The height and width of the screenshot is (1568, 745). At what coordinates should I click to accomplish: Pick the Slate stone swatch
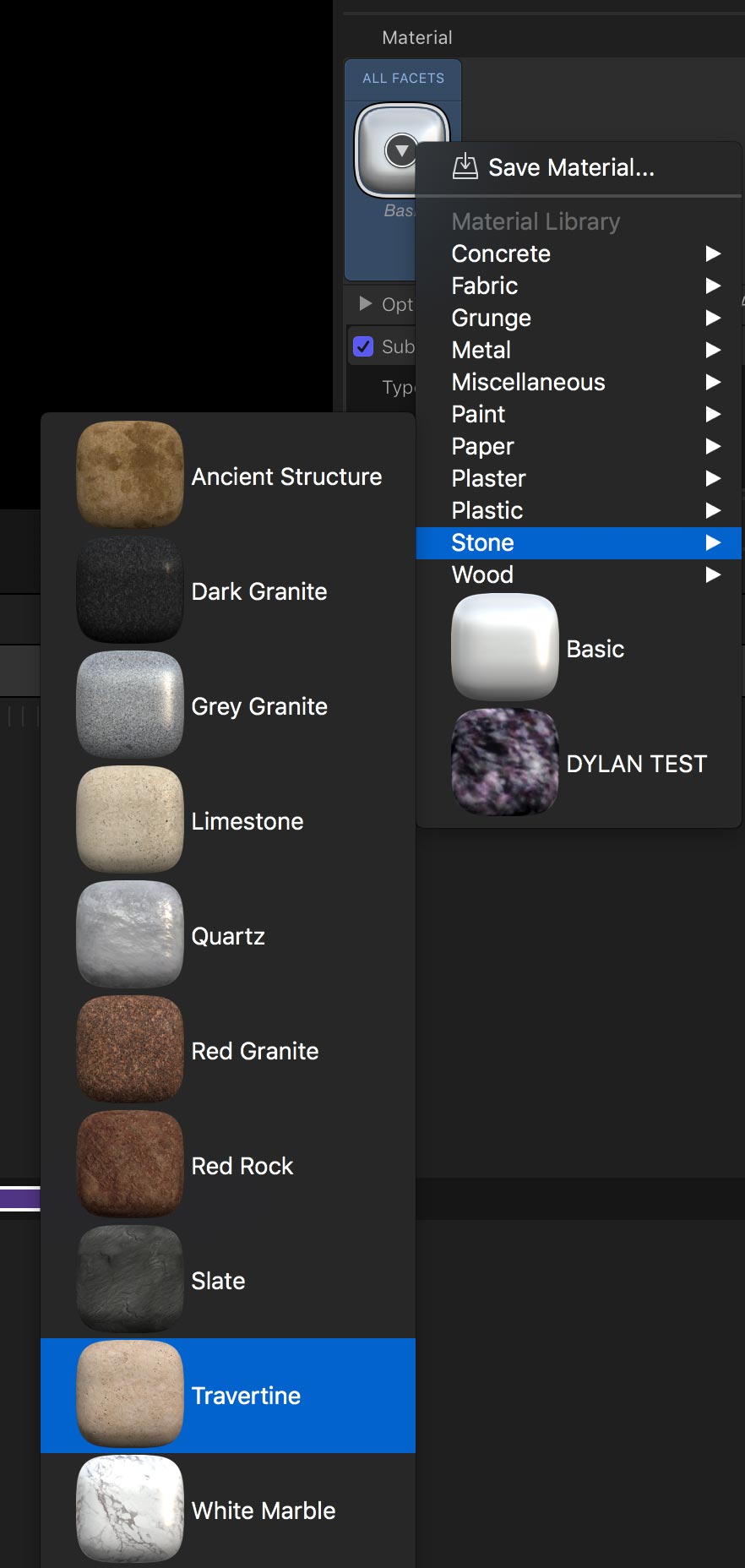pyautogui.click(x=130, y=1279)
